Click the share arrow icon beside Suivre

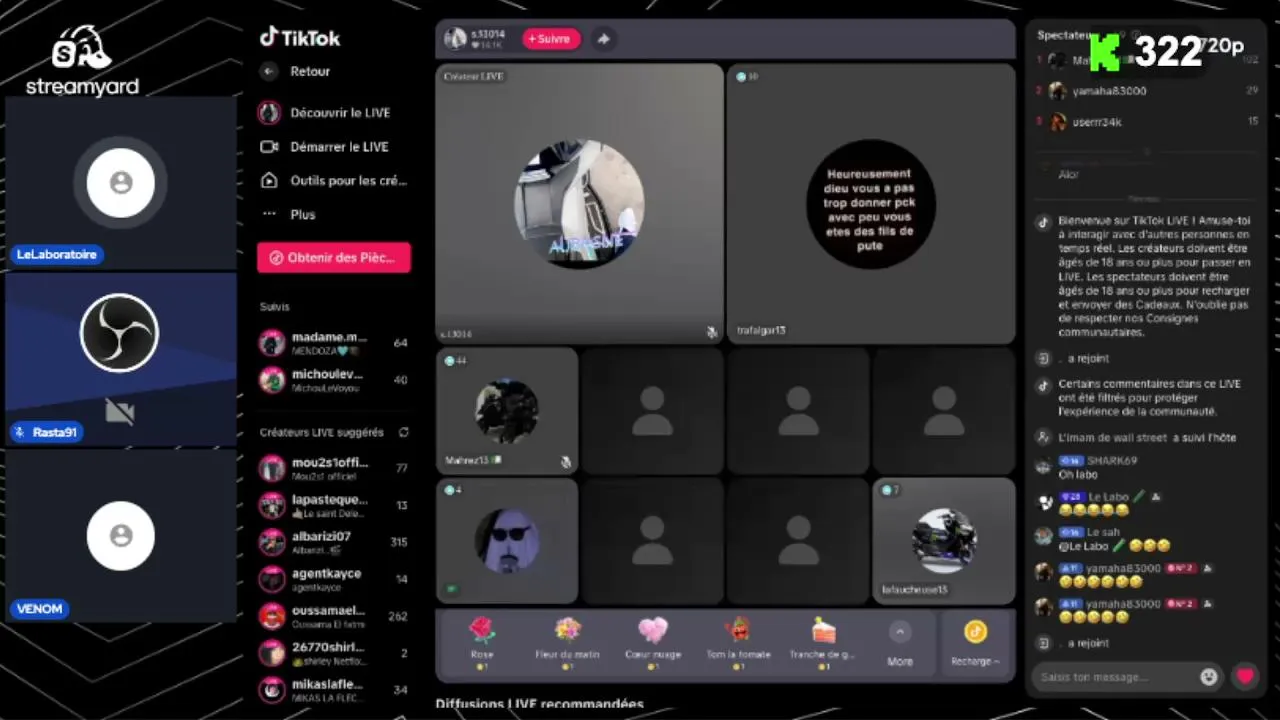pyautogui.click(x=603, y=39)
